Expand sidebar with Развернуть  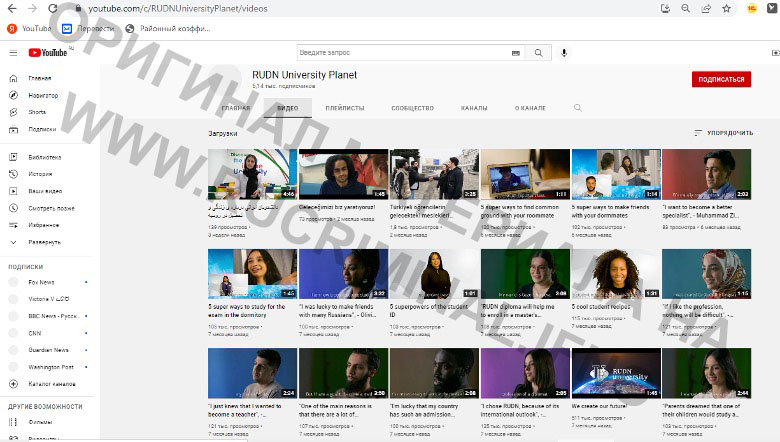[x=44, y=241]
